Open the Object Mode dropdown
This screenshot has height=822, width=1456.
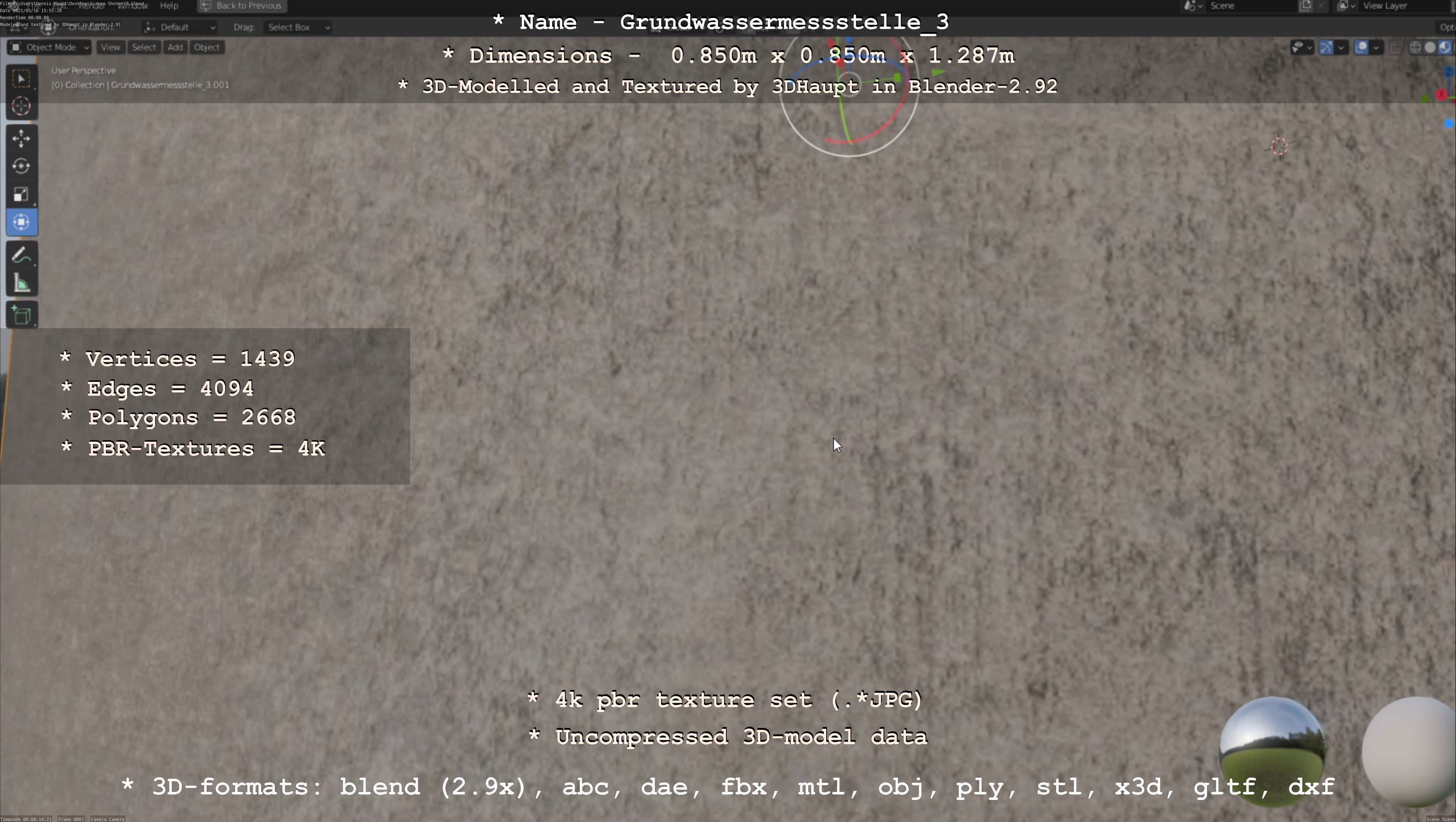[50, 47]
